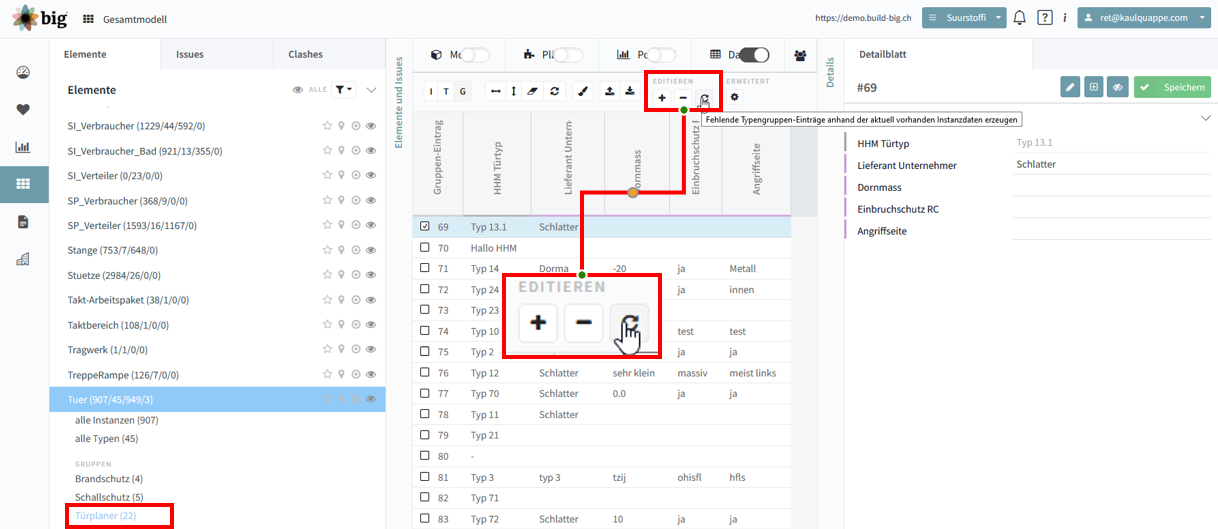1218x529 pixels.
Task: Click the eraser icon in table toolbar
Action: (x=532, y=91)
